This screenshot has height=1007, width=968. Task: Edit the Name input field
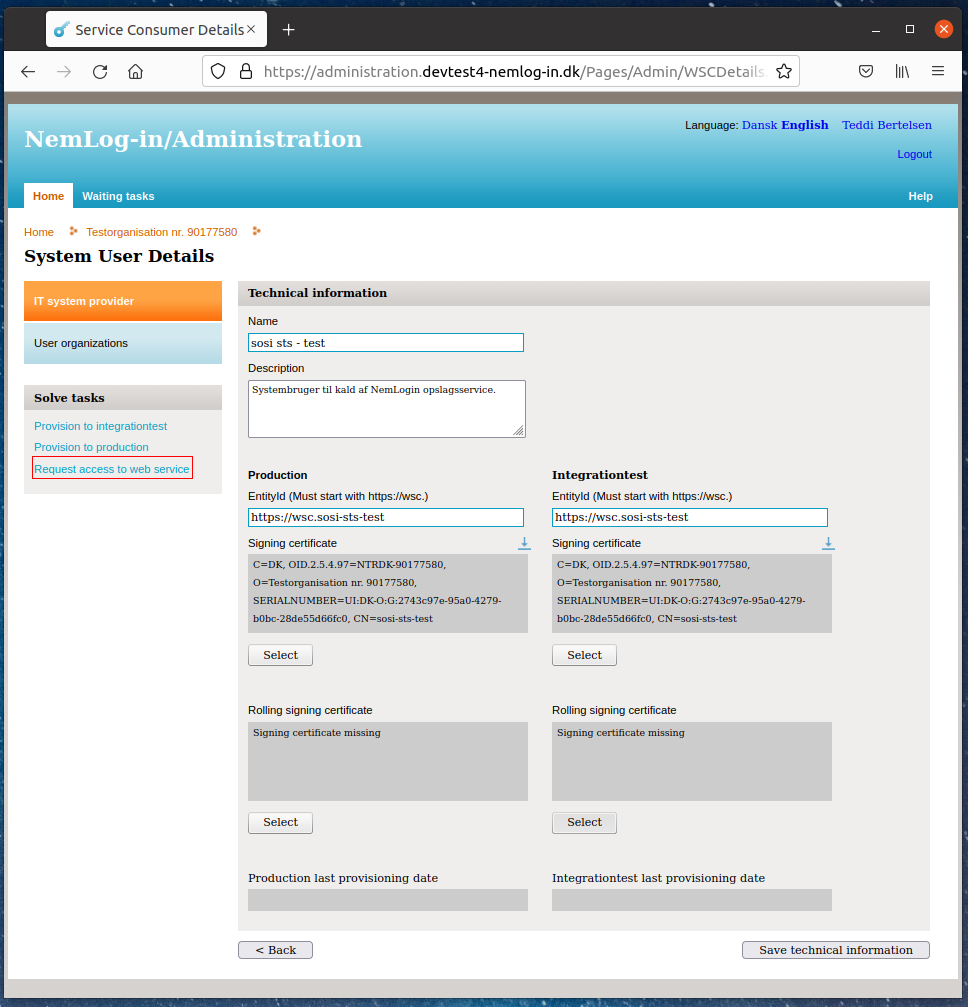385,343
